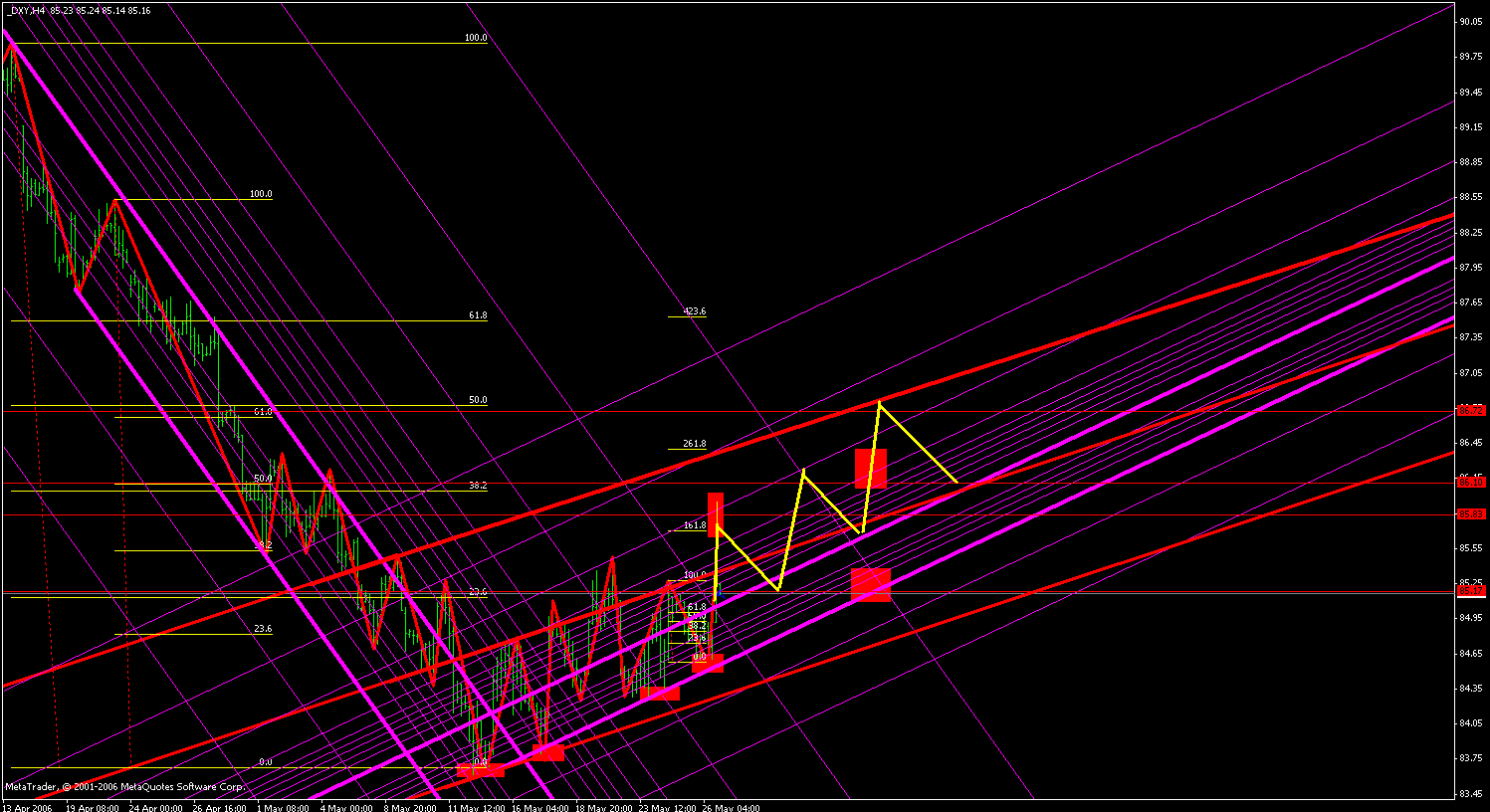Click the red 86.72 price level tag
The height and width of the screenshot is (812, 1490).
1472,410
